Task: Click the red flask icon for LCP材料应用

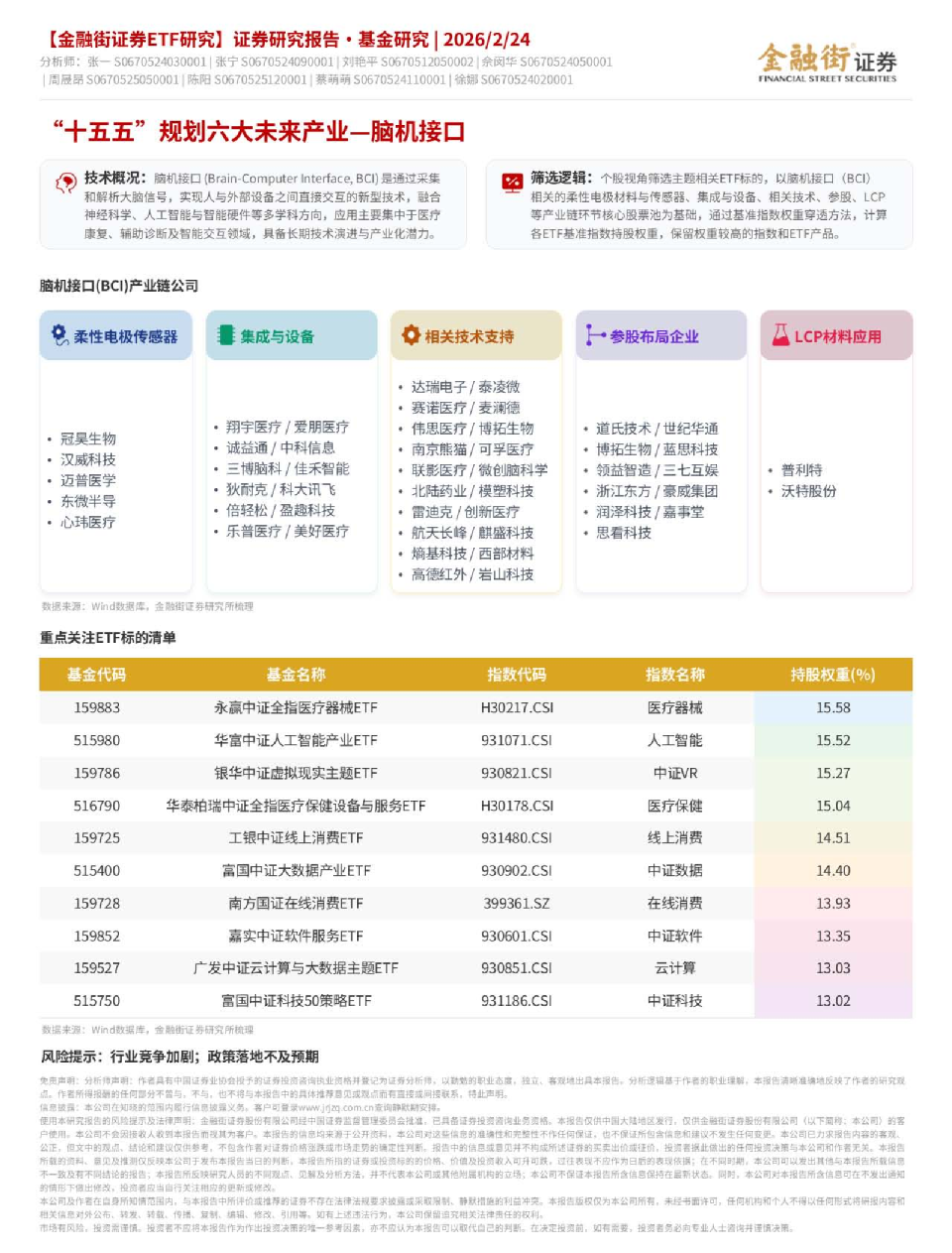Action: click(780, 335)
